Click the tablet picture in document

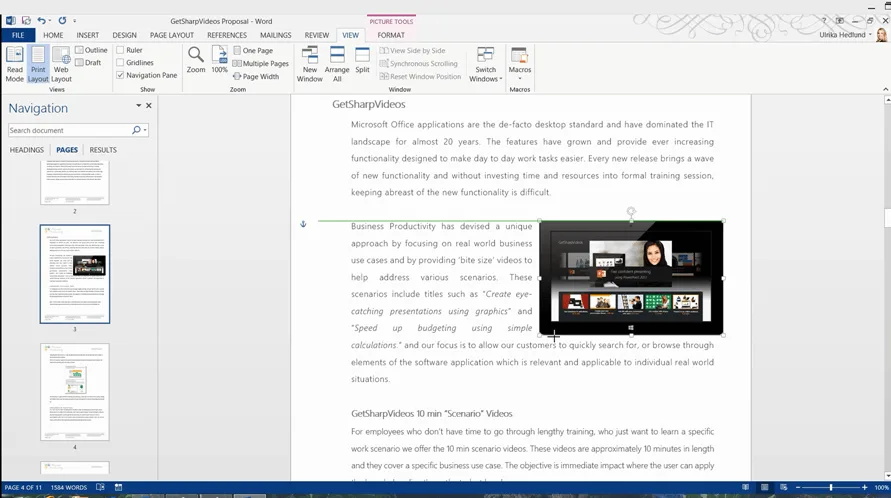coord(631,278)
